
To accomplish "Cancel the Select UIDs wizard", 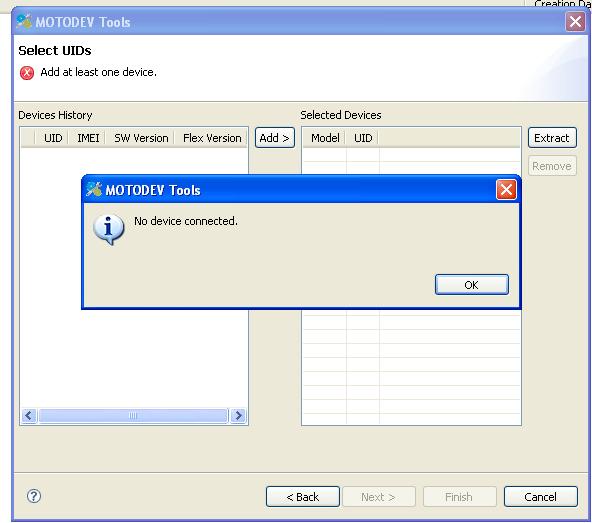I will [541, 497].
